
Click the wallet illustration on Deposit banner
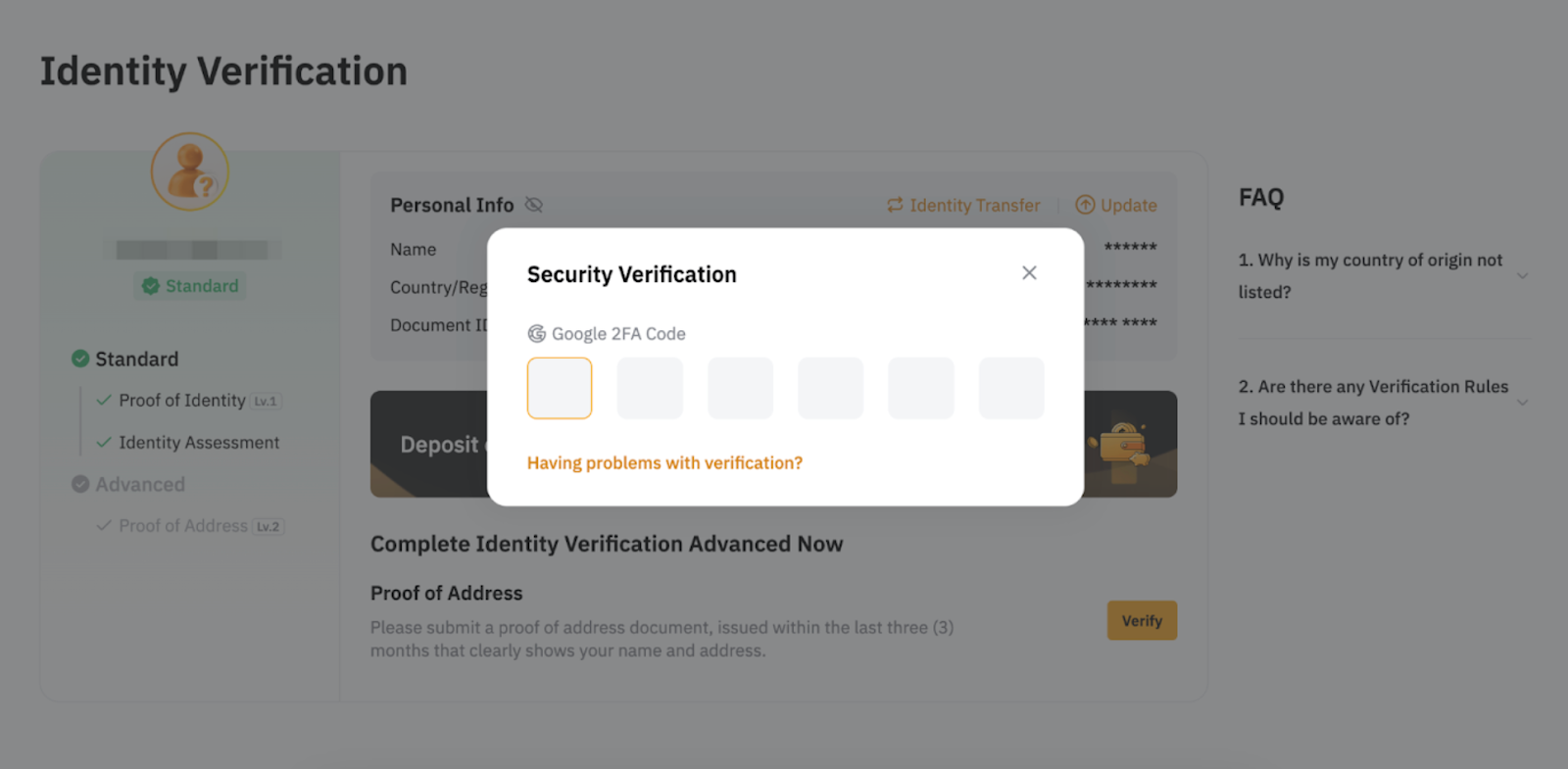point(1124,448)
